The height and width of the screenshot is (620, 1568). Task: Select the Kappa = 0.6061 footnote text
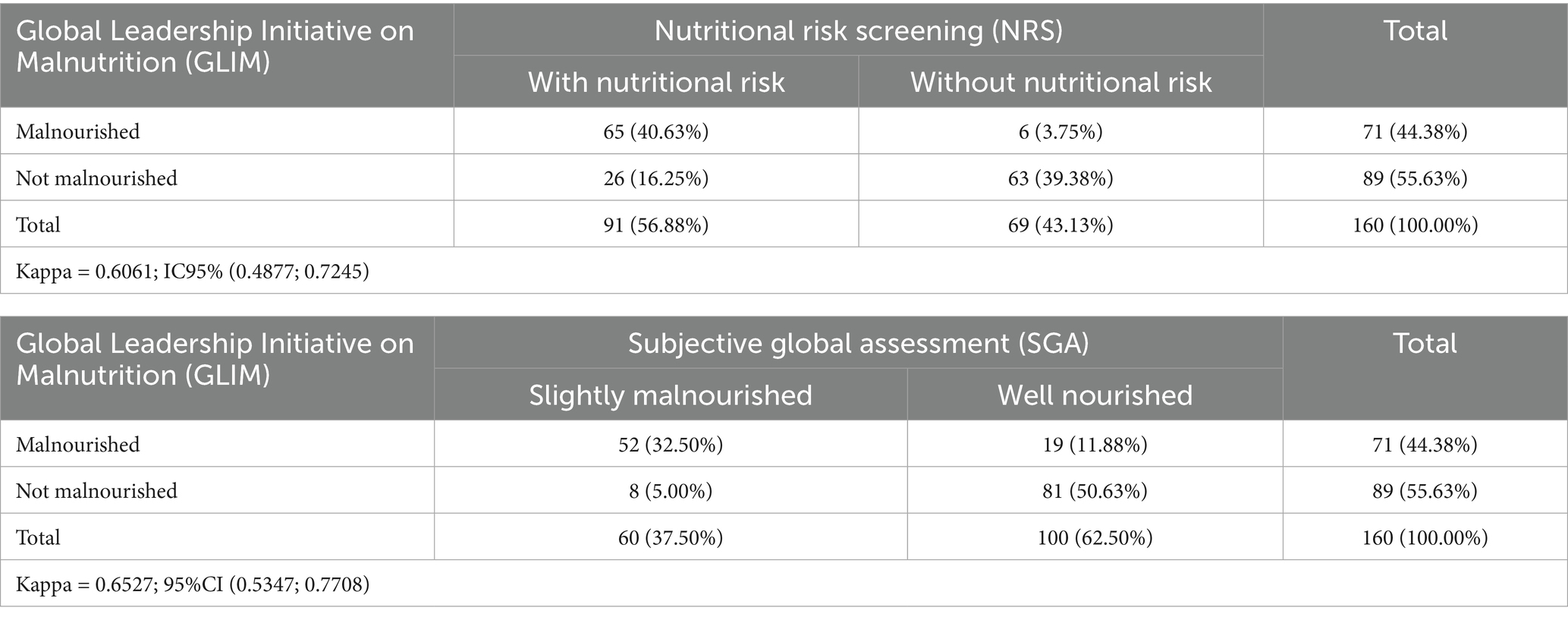(193, 272)
